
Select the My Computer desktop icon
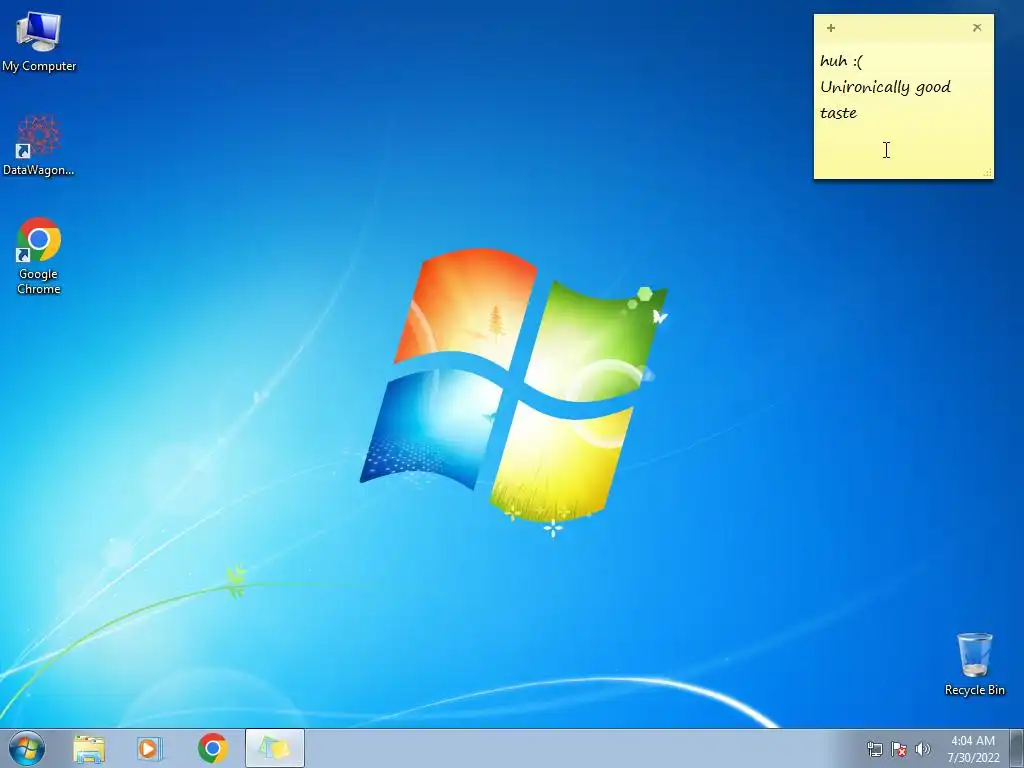(39, 40)
